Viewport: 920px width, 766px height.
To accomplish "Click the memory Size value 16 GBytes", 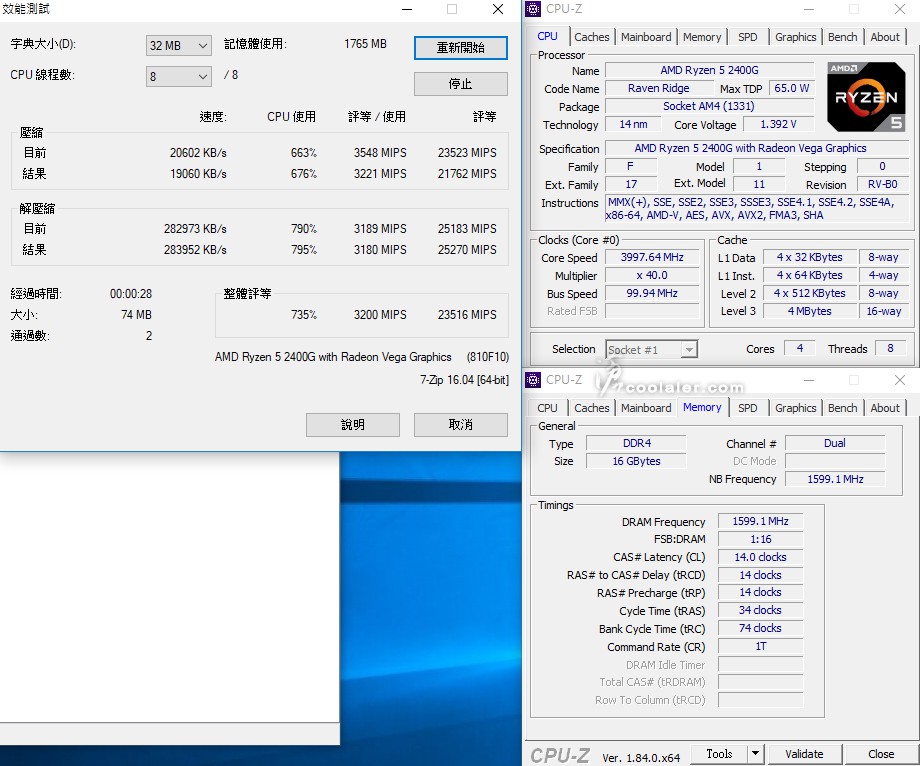I will 637,461.
